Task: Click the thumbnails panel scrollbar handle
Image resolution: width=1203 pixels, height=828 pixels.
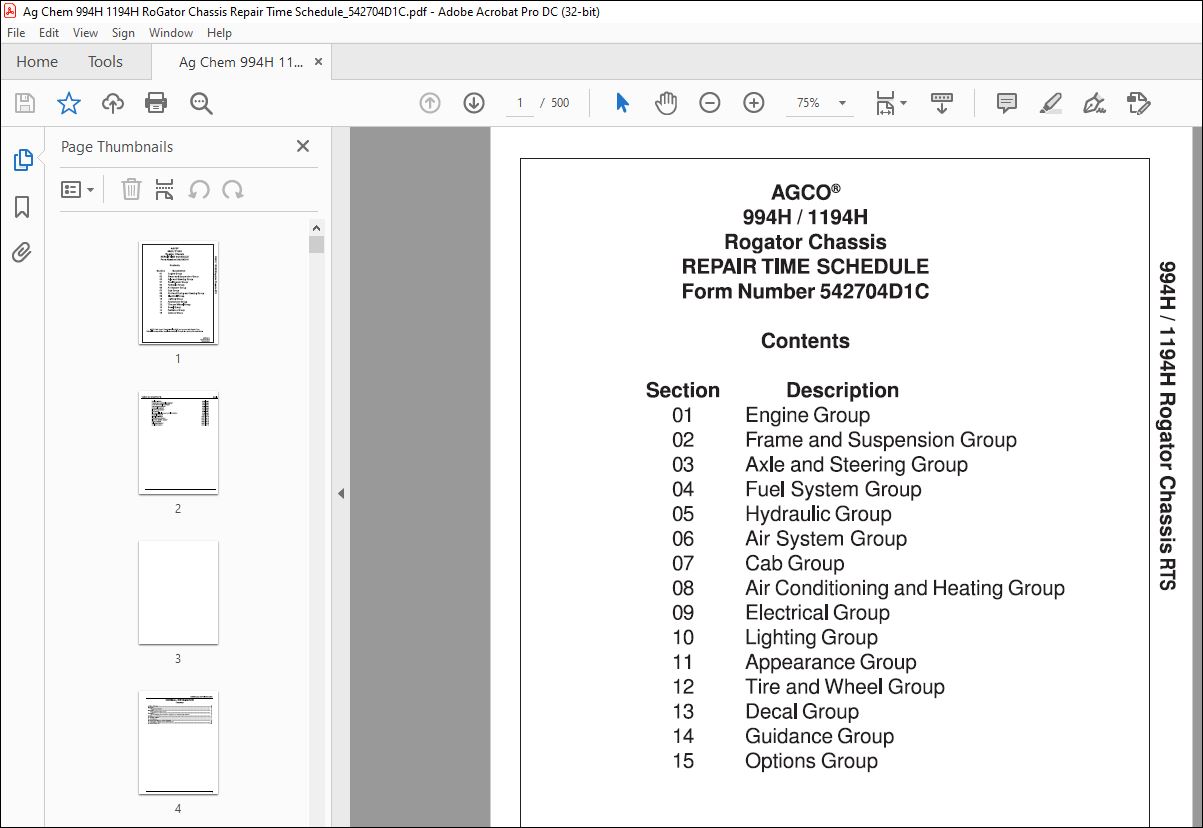Action: 316,244
